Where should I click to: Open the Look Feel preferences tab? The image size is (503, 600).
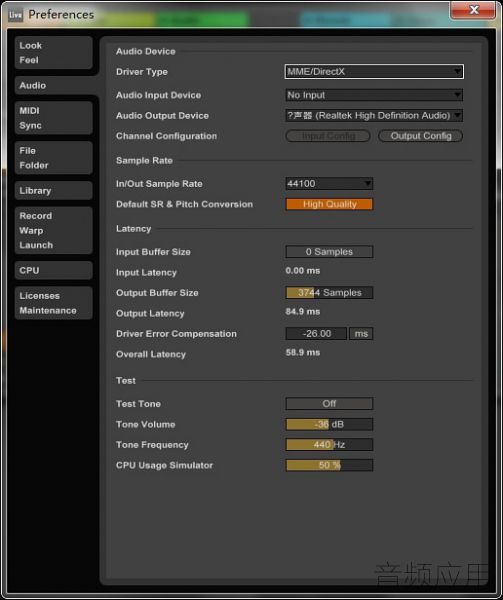(x=54, y=52)
